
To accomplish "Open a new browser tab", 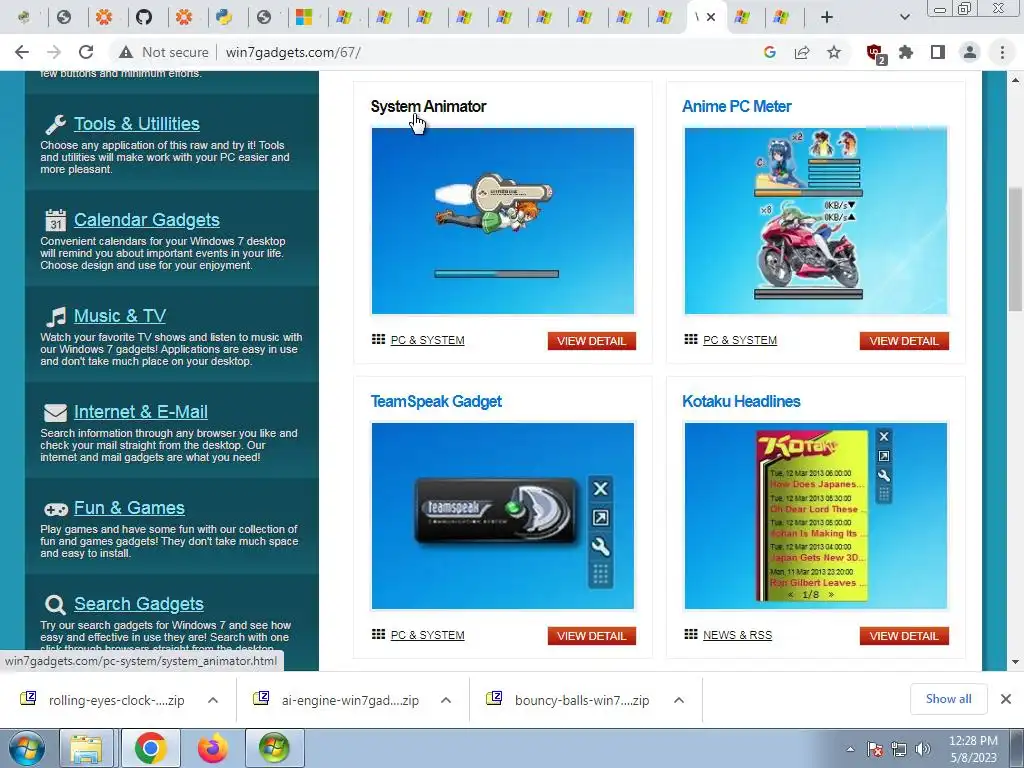I will point(827,17).
